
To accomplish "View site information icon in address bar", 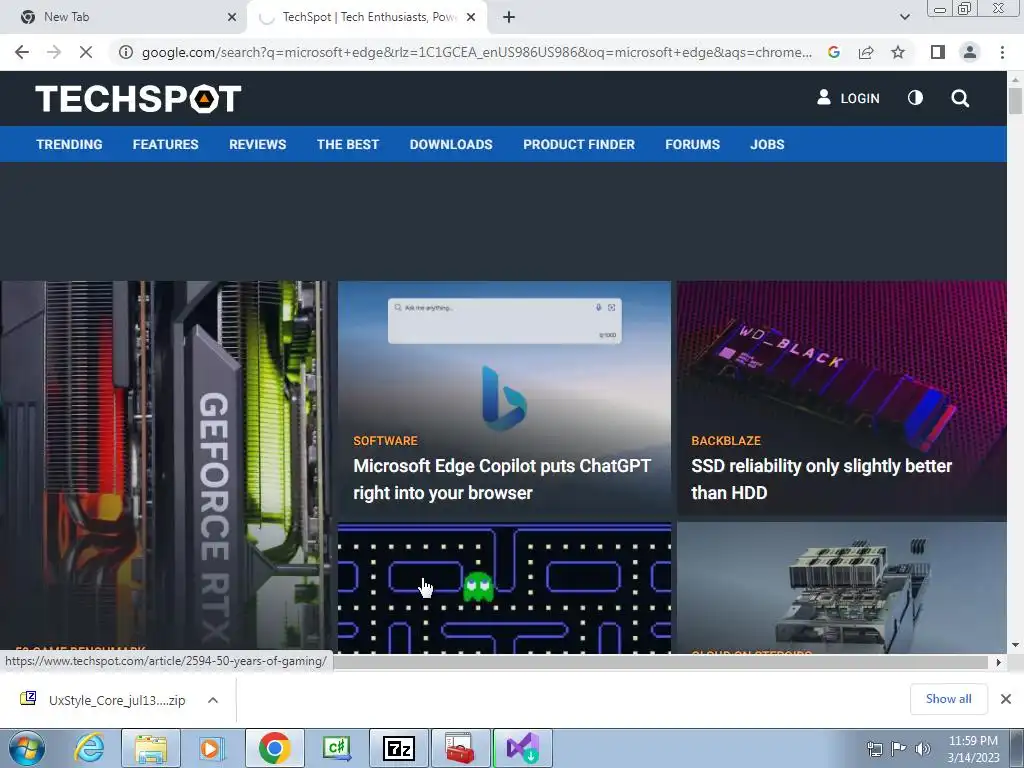I will point(125,52).
